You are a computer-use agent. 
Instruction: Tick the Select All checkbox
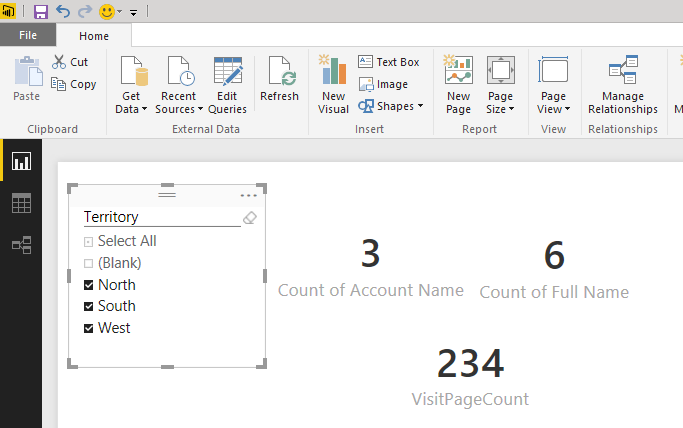[x=89, y=241]
